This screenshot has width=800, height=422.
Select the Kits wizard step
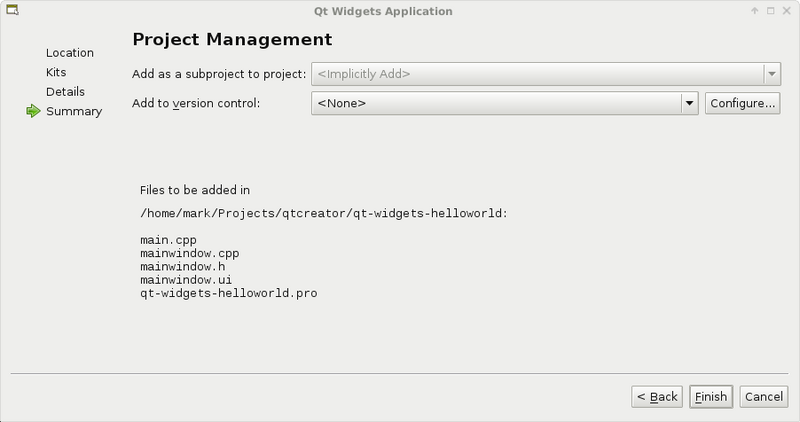click(56, 72)
